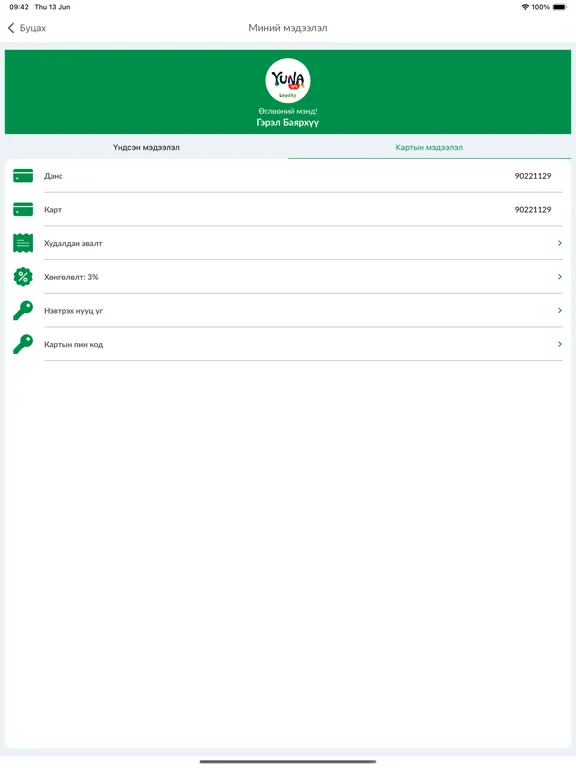Click the Худалдан авалт receipt icon

(23, 243)
